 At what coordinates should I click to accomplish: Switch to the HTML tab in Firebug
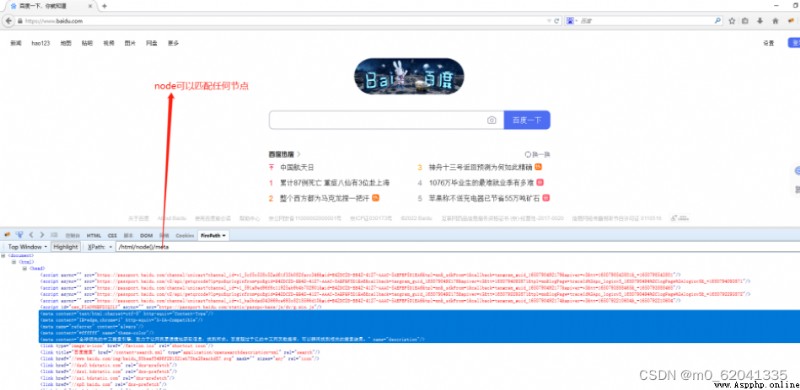[93, 235]
